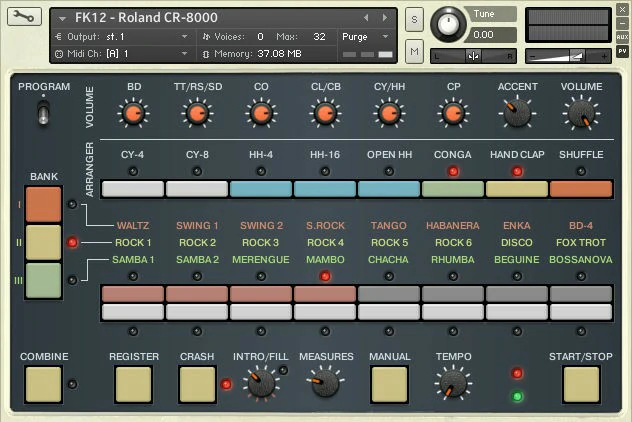This screenshot has width=632, height=422.
Task: Turn the MEASURES knob
Action: tap(326, 383)
